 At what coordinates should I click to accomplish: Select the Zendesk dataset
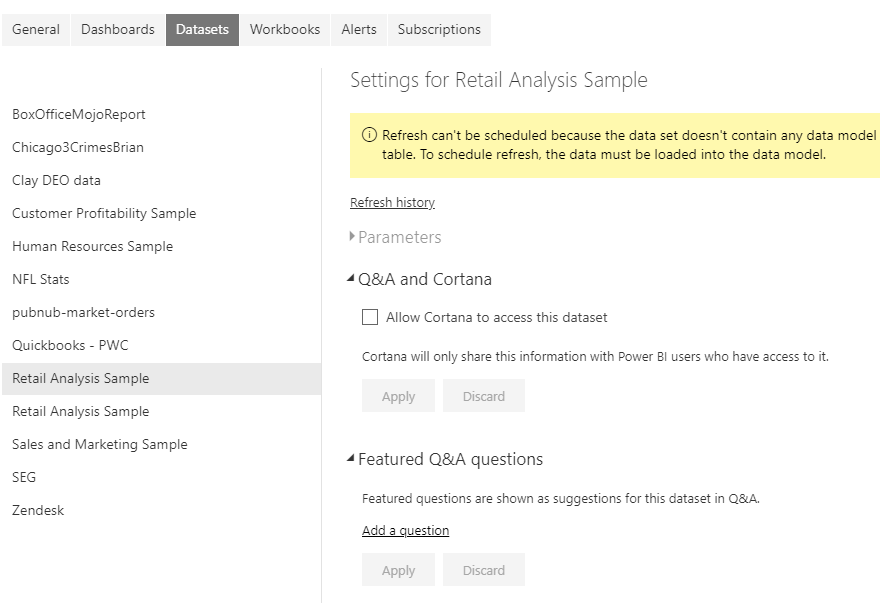(38, 510)
